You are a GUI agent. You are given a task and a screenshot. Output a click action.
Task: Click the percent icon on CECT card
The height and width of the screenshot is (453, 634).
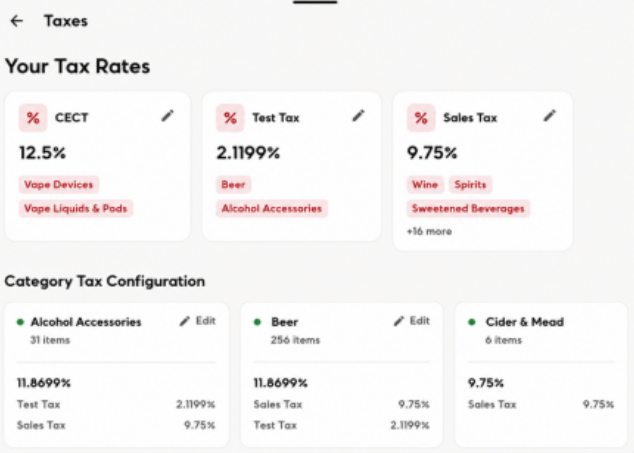(x=33, y=118)
